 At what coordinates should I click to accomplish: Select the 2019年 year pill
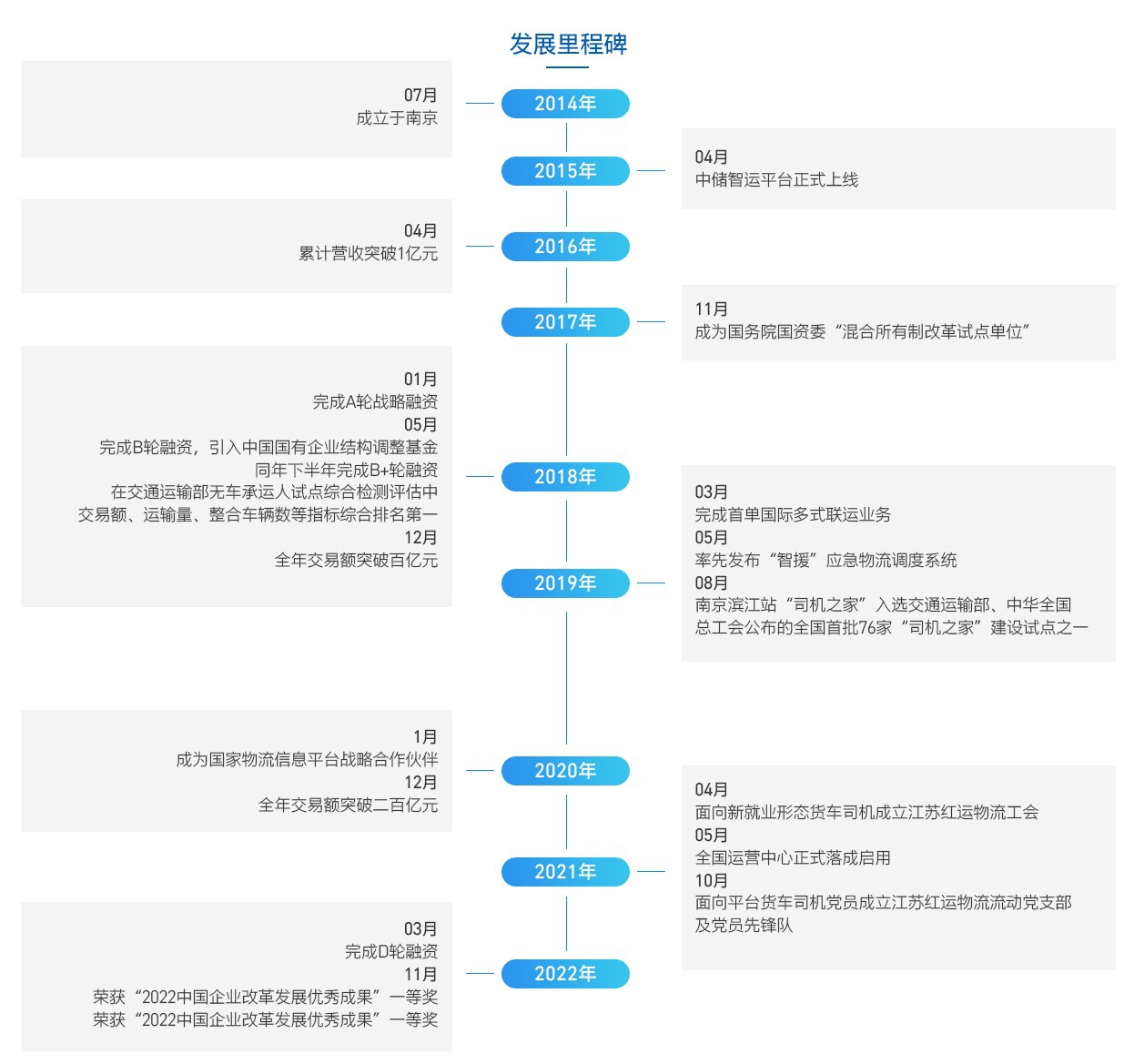pos(565,583)
